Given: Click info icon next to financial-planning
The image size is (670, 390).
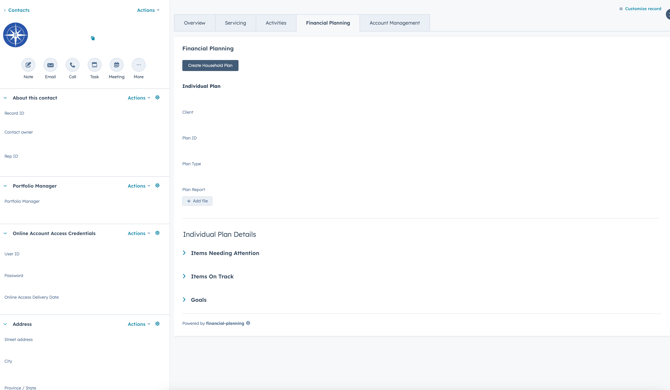Looking at the screenshot, I should [248, 323].
